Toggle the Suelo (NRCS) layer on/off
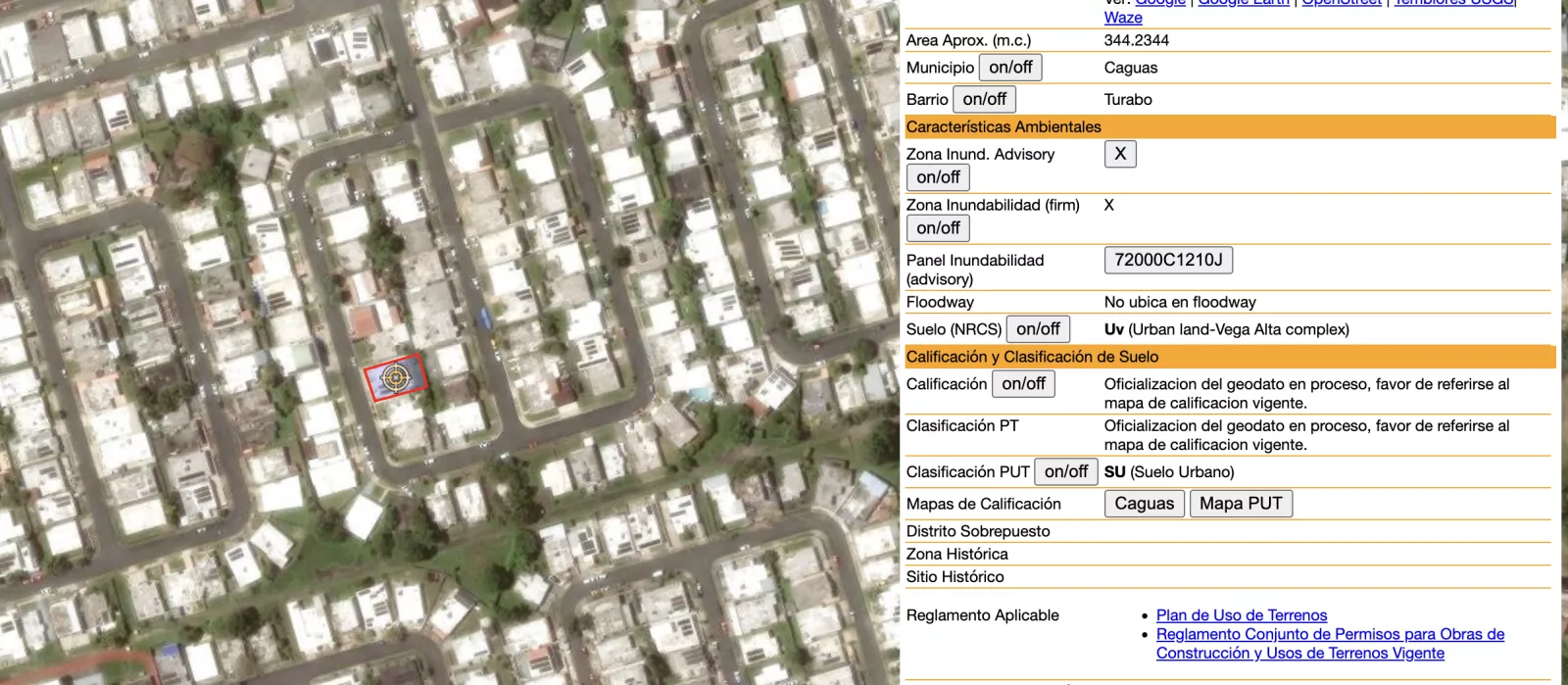Image resolution: width=1568 pixels, height=685 pixels. coord(1038,329)
